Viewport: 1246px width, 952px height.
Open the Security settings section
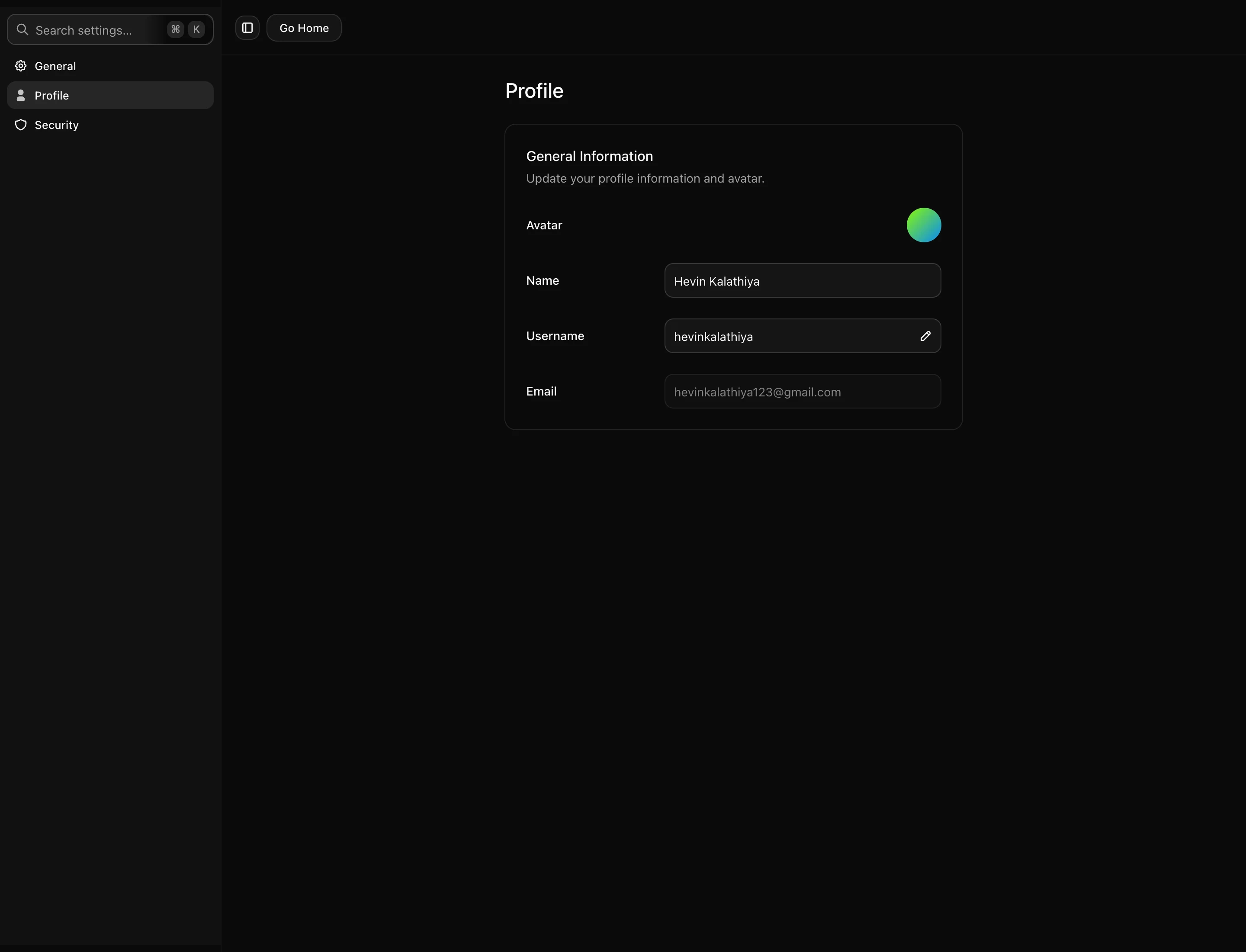[x=110, y=125]
